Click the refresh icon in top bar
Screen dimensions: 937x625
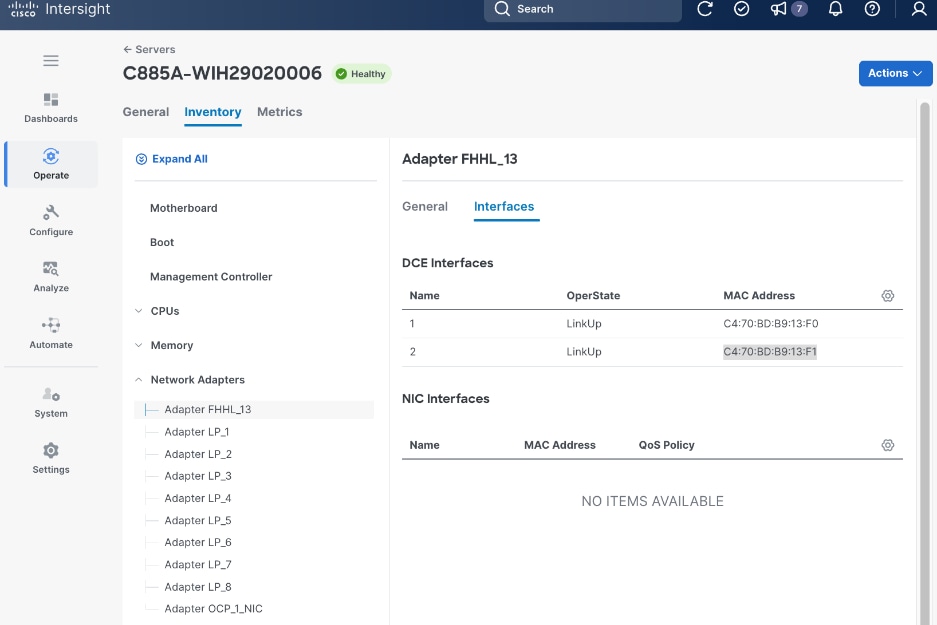click(x=705, y=9)
